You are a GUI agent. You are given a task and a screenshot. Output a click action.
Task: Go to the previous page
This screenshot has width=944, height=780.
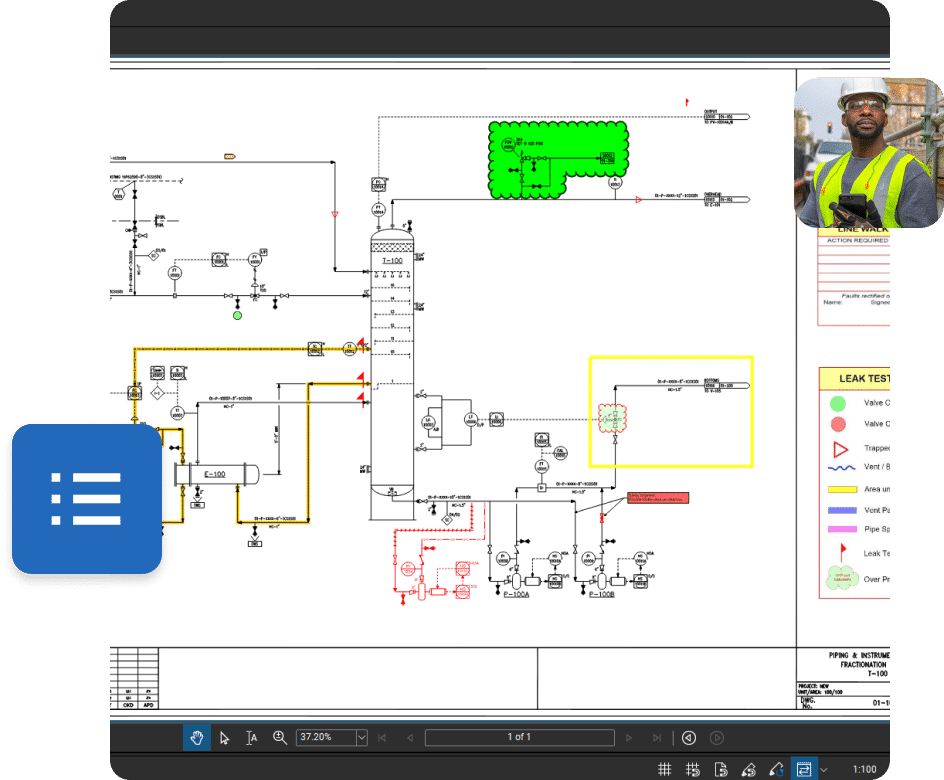coord(409,738)
